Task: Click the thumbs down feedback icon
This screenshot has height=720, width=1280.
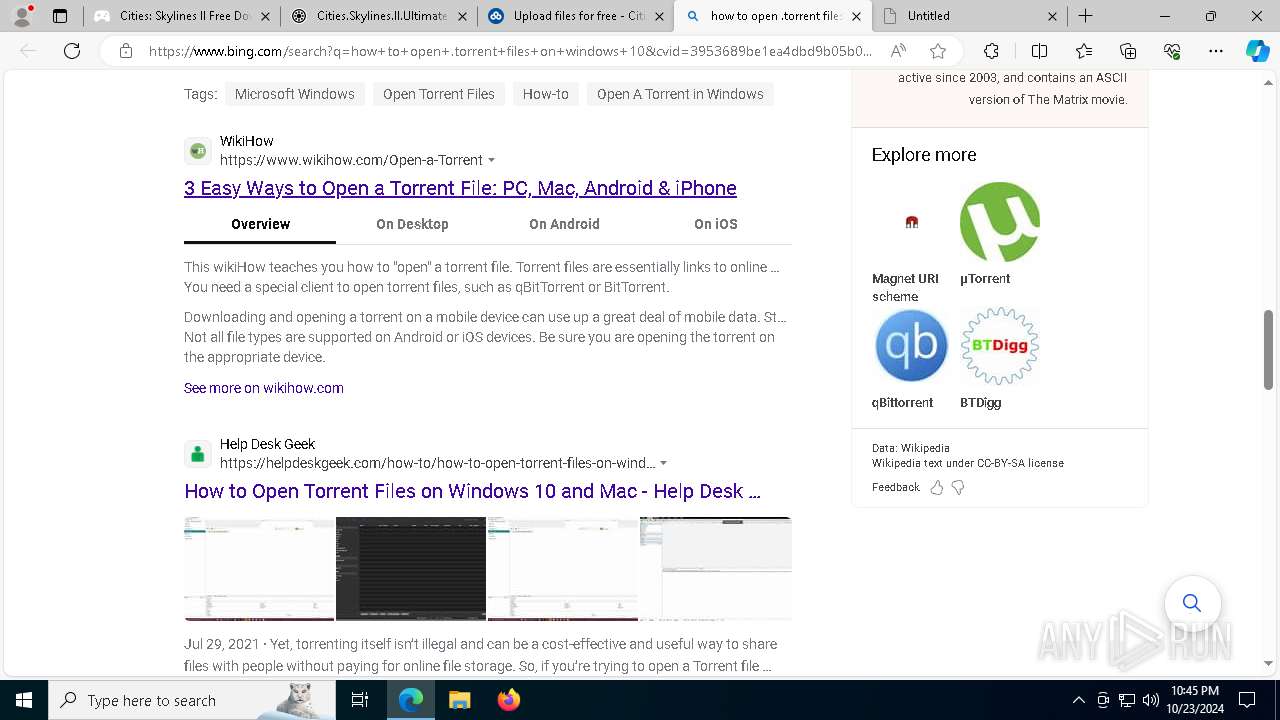Action: (x=958, y=488)
